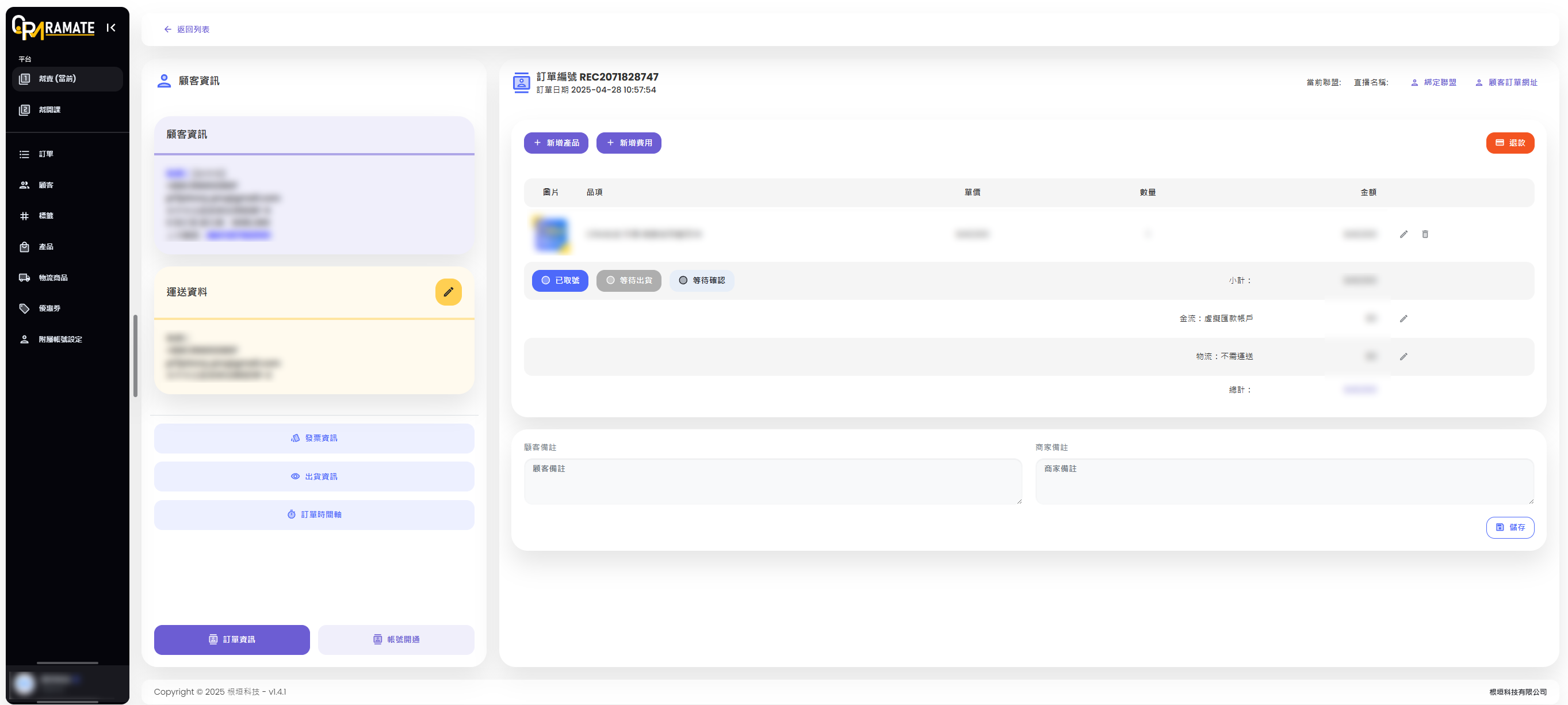The width and height of the screenshot is (1568, 705).
Task: Edit the product line item pencil icon
Action: point(1403,234)
